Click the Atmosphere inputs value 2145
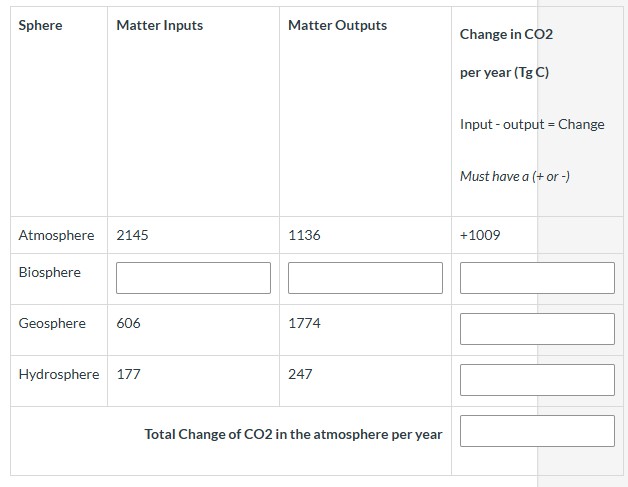 (132, 235)
